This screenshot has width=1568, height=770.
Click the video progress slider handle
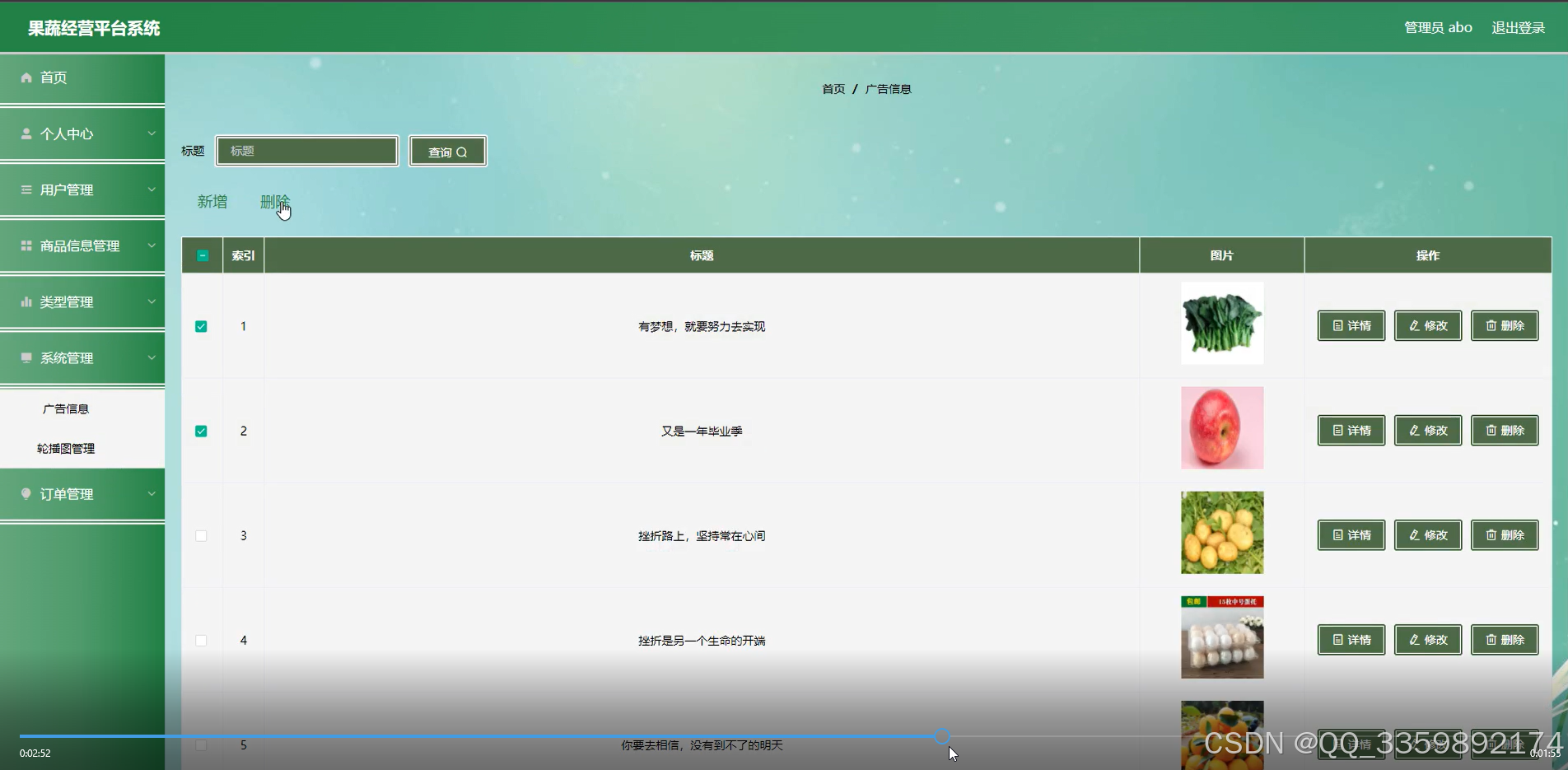pos(942,736)
